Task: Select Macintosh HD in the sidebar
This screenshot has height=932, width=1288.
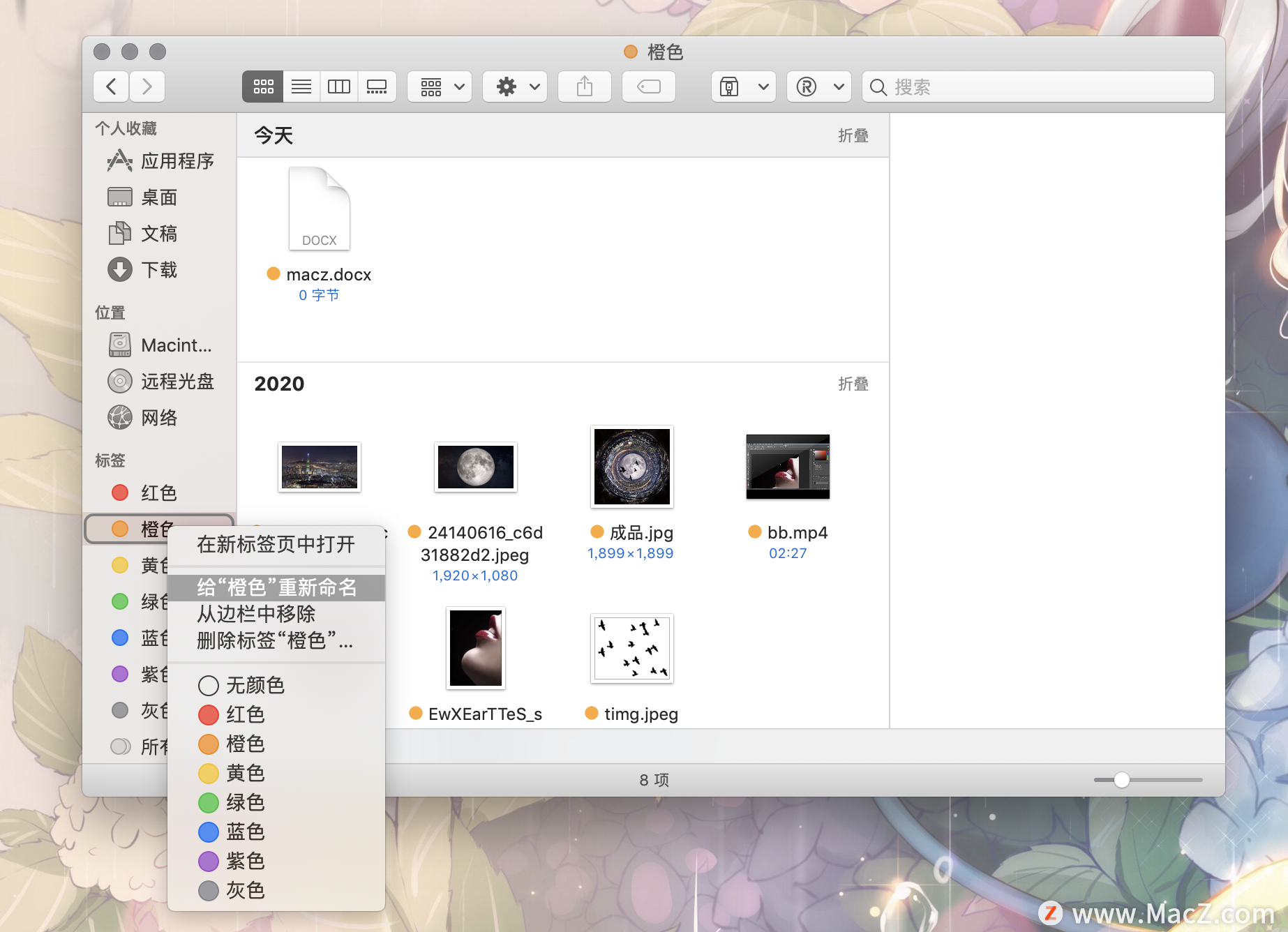Action: pyautogui.click(x=160, y=345)
